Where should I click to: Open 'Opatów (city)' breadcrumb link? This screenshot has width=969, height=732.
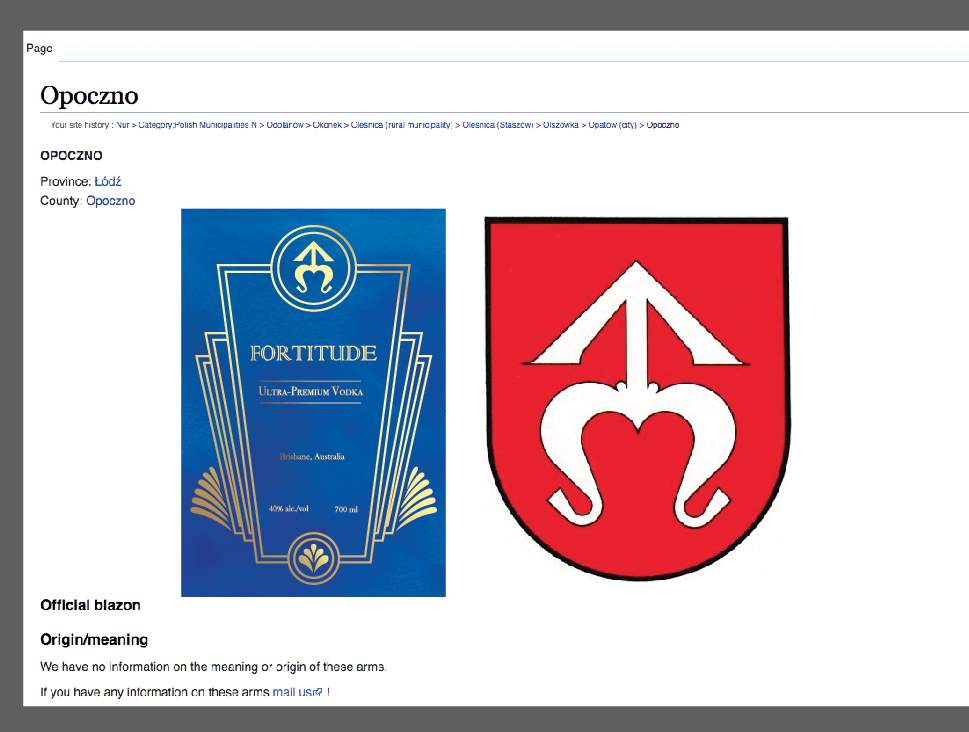[611, 125]
